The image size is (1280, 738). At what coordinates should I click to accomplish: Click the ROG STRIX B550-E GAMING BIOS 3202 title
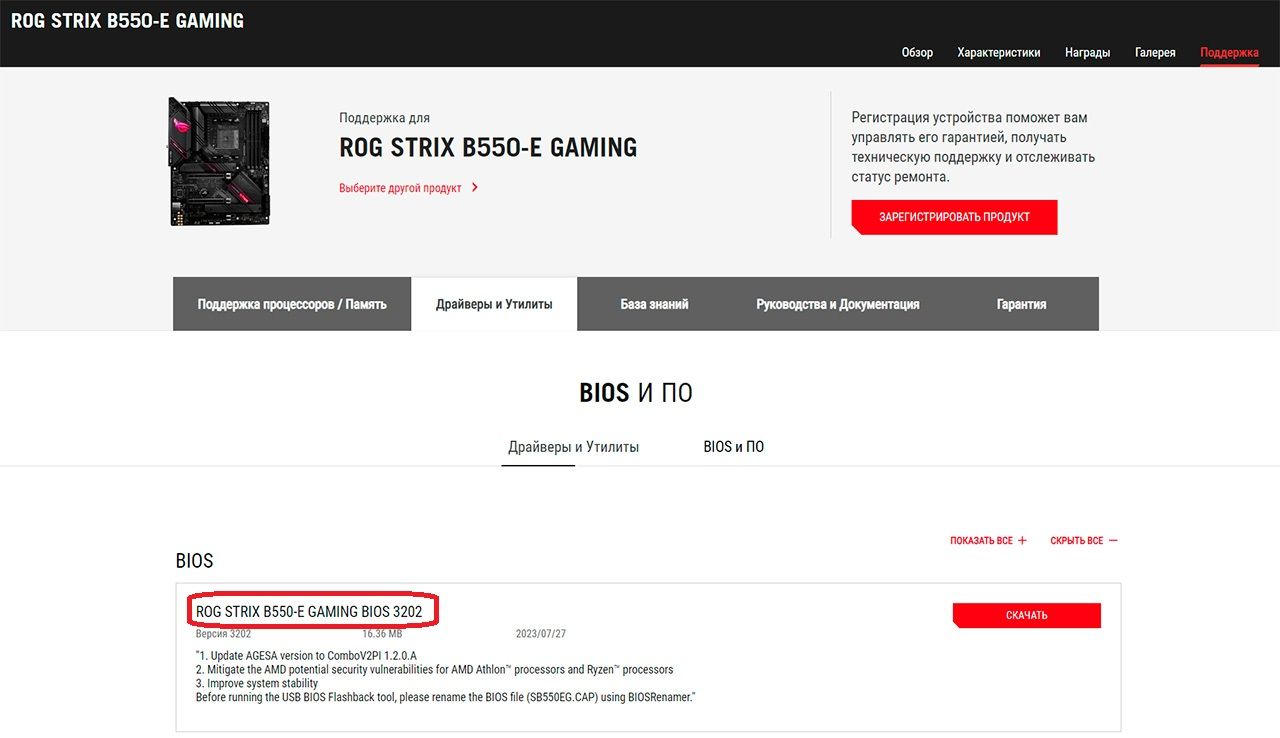[309, 611]
